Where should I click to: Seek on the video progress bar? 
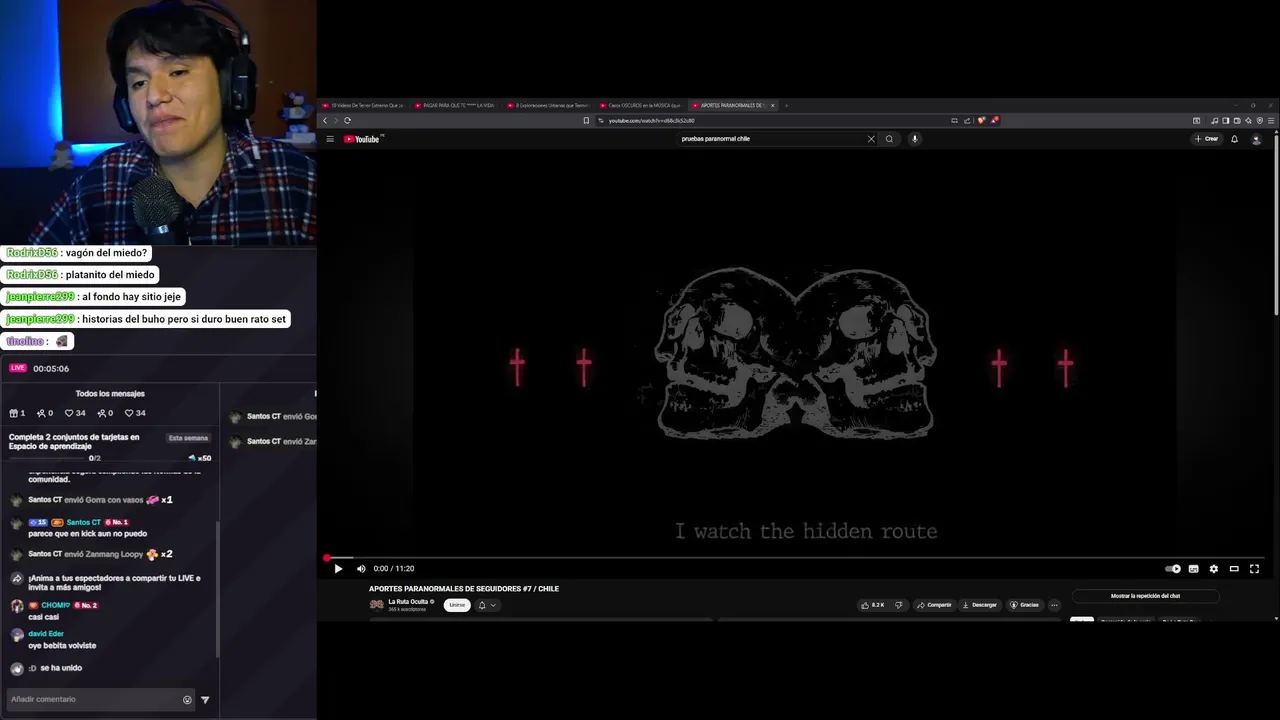(x=796, y=558)
